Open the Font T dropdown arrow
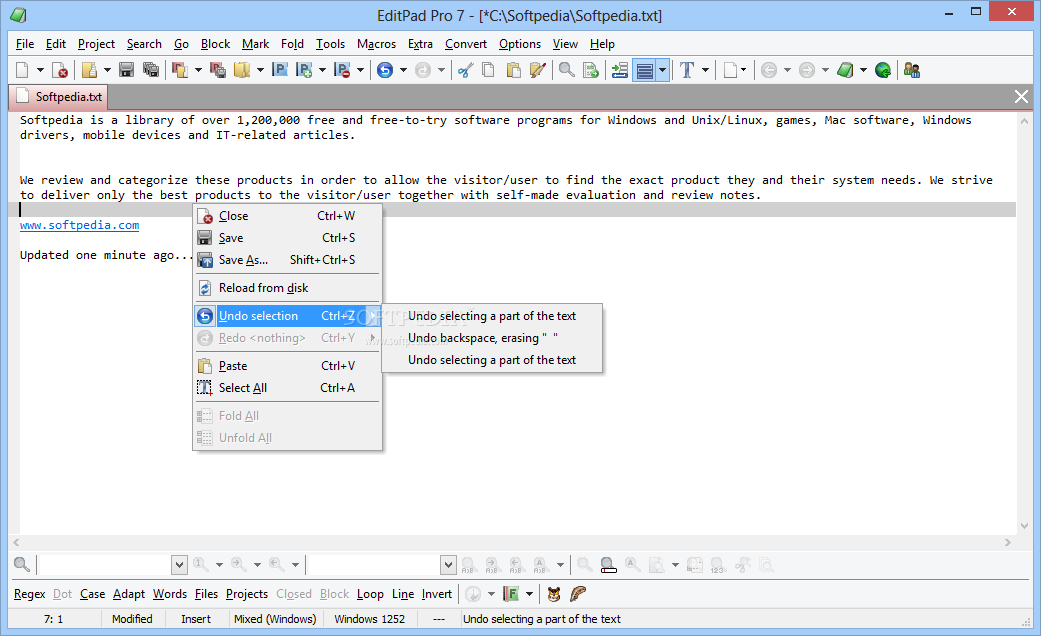 point(705,70)
